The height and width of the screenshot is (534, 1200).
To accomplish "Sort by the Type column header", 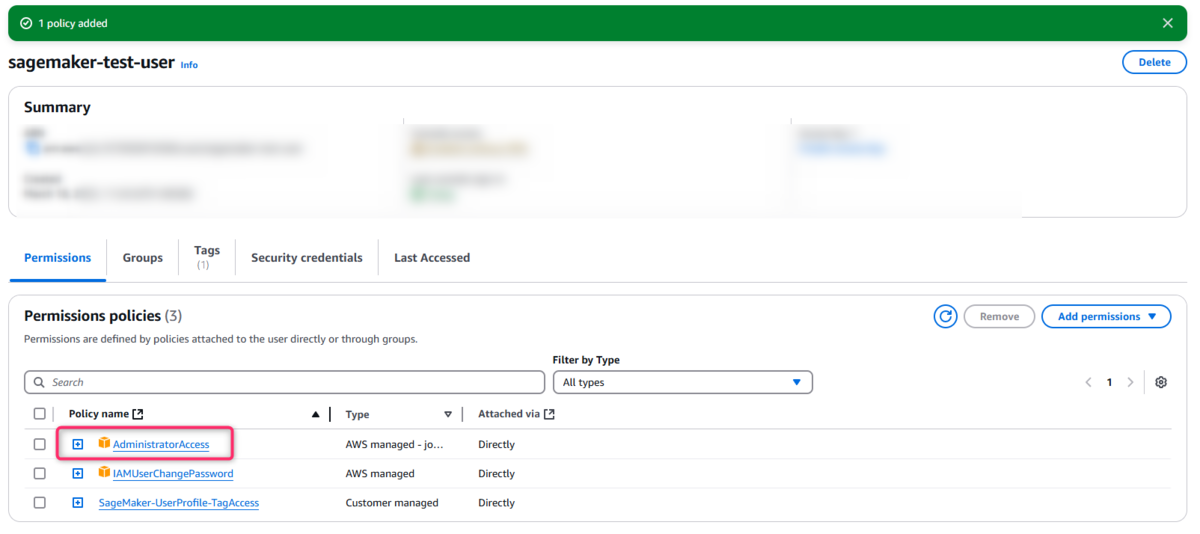I will pyautogui.click(x=357, y=414).
